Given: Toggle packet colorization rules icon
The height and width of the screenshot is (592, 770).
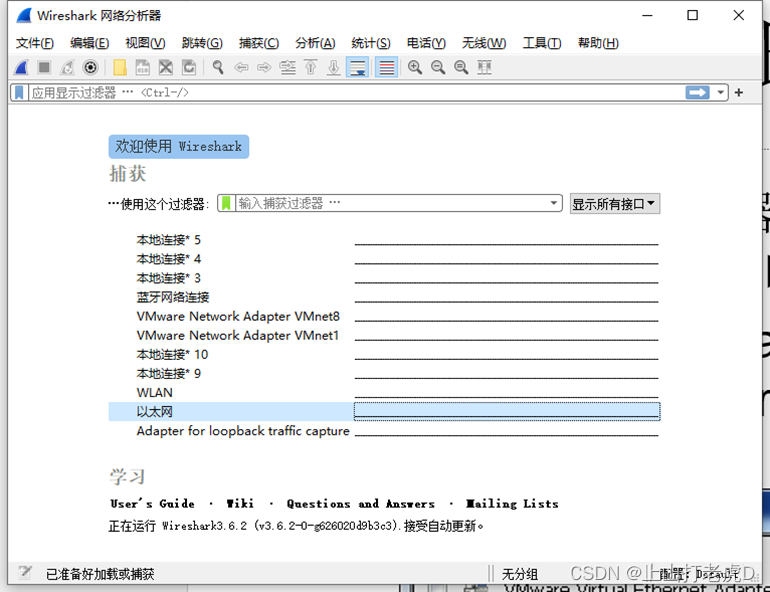Looking at the screenshot, I should tap(386, 67).
